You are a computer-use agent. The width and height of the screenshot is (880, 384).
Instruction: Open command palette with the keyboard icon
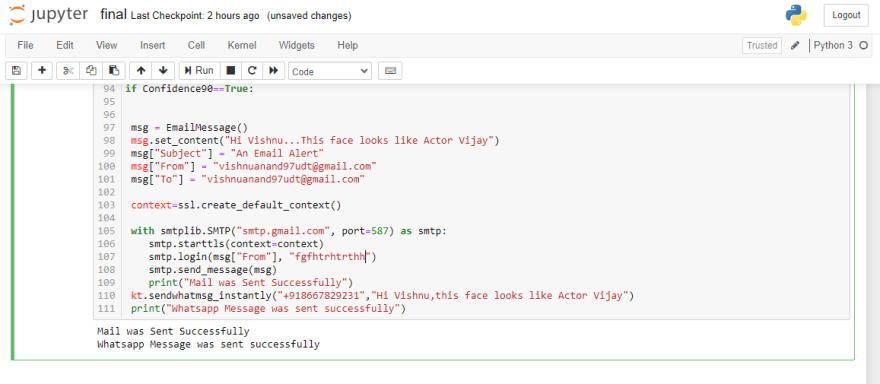(x=390, y=71)
